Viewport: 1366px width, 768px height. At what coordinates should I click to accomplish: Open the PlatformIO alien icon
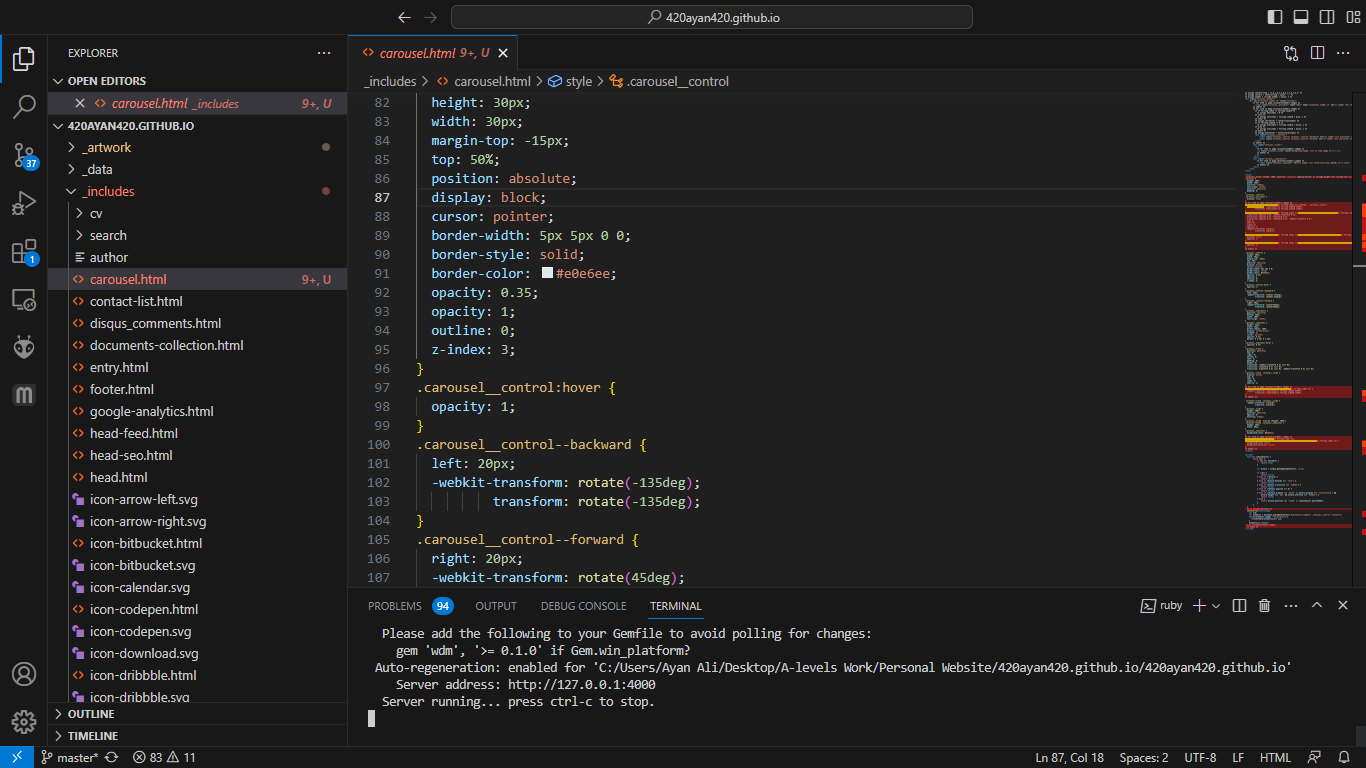coord(24,347)
